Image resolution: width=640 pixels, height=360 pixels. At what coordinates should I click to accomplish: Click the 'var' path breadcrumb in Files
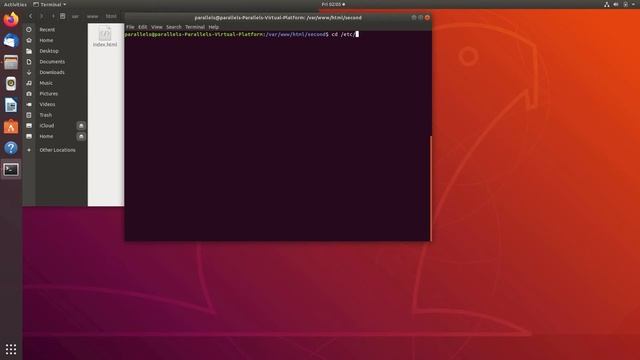coord(75,16)
